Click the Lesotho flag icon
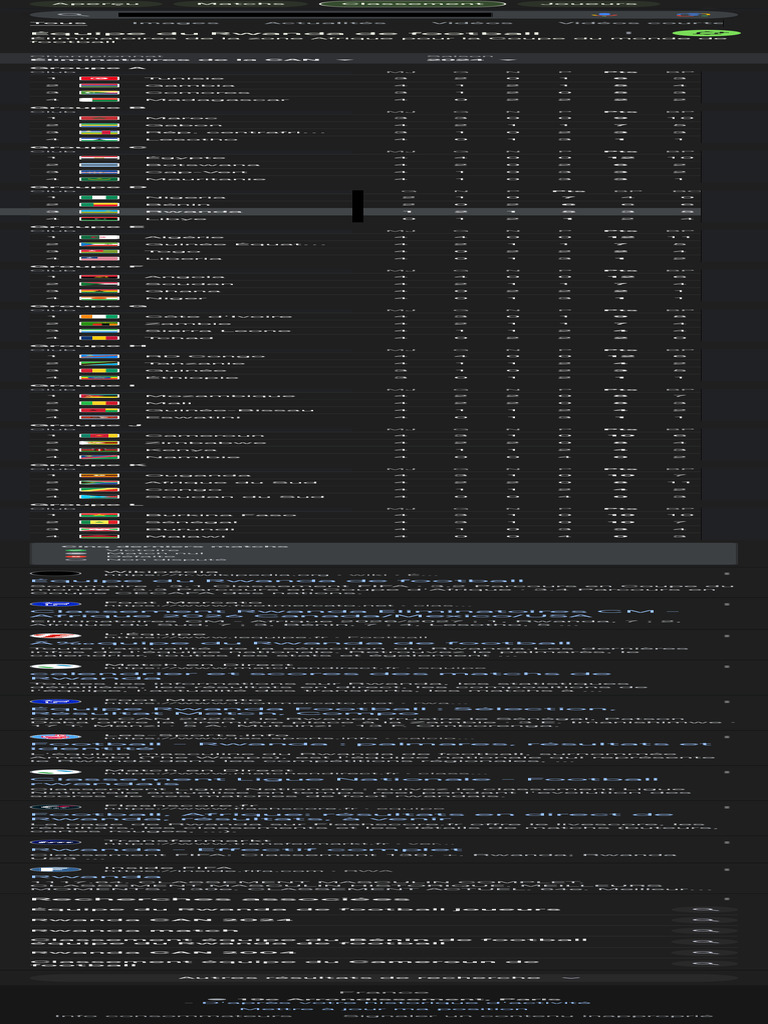This screenshot has width=768, height=1024. pos(99,139)
